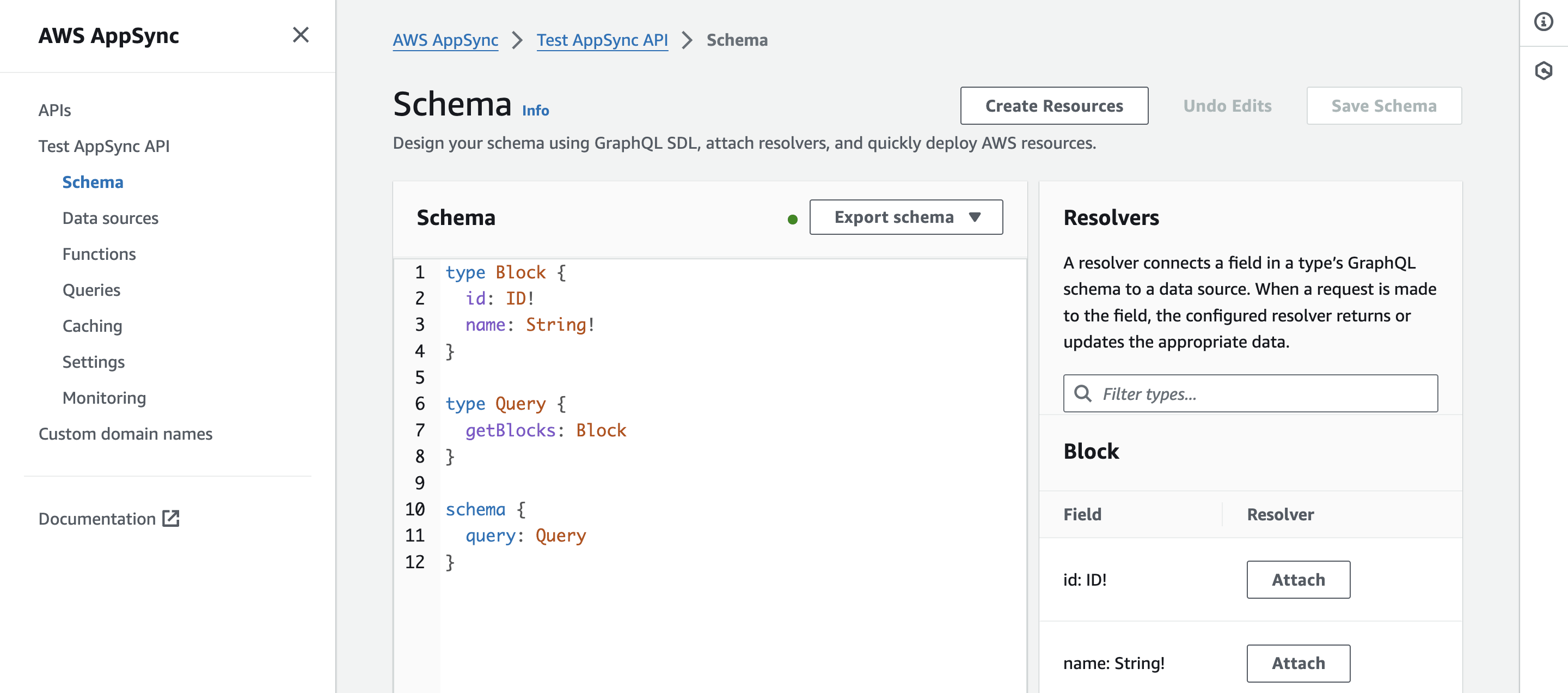1568x693 pixels.
Task: Open Monitoring page
Action: pos(104,398)
